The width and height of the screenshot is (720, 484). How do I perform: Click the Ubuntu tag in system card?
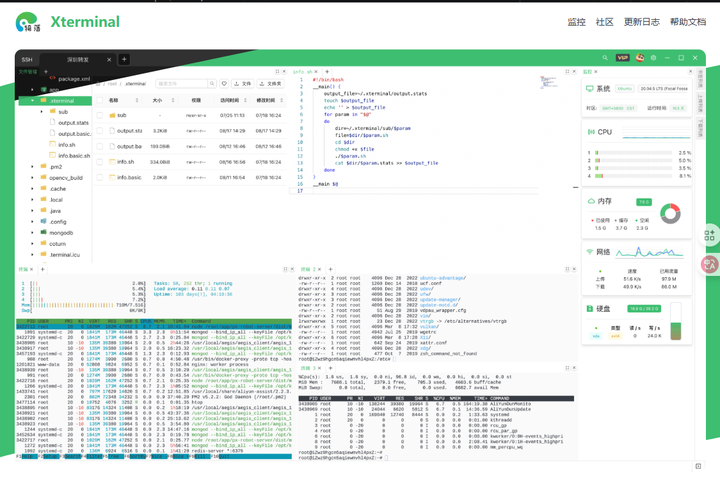click(x=624, y=89)
